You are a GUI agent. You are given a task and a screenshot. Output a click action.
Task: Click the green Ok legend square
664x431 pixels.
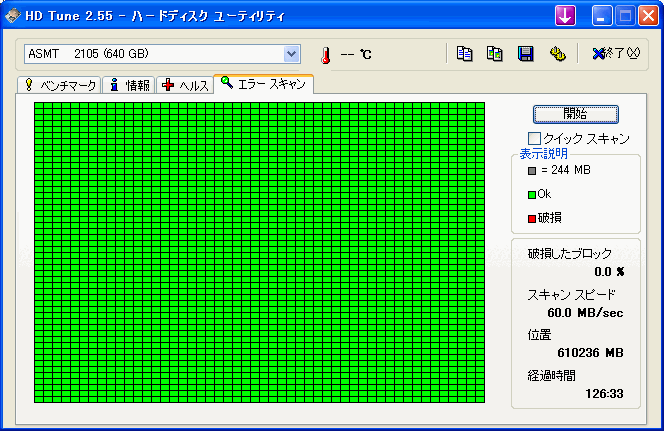pos(532,195)
